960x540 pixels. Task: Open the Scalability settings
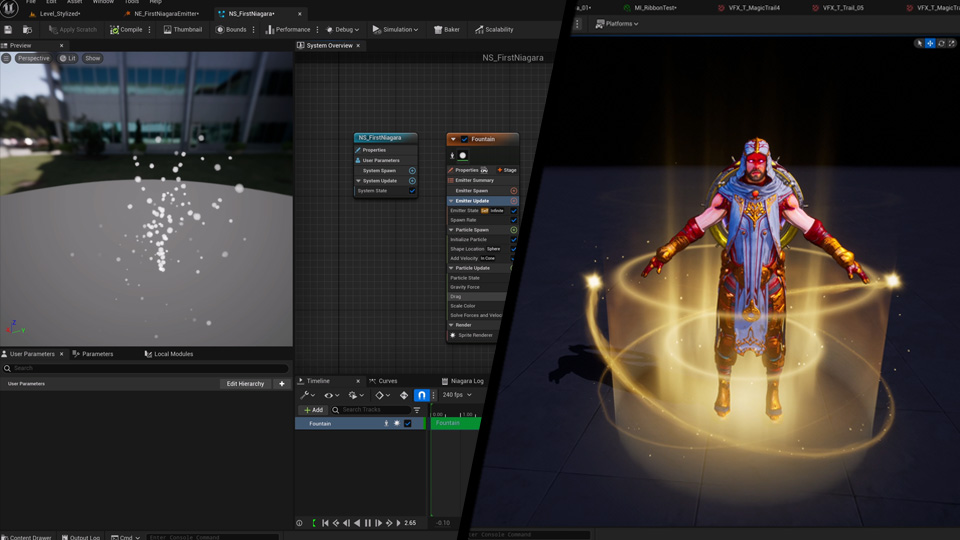[x=493, y=30]
